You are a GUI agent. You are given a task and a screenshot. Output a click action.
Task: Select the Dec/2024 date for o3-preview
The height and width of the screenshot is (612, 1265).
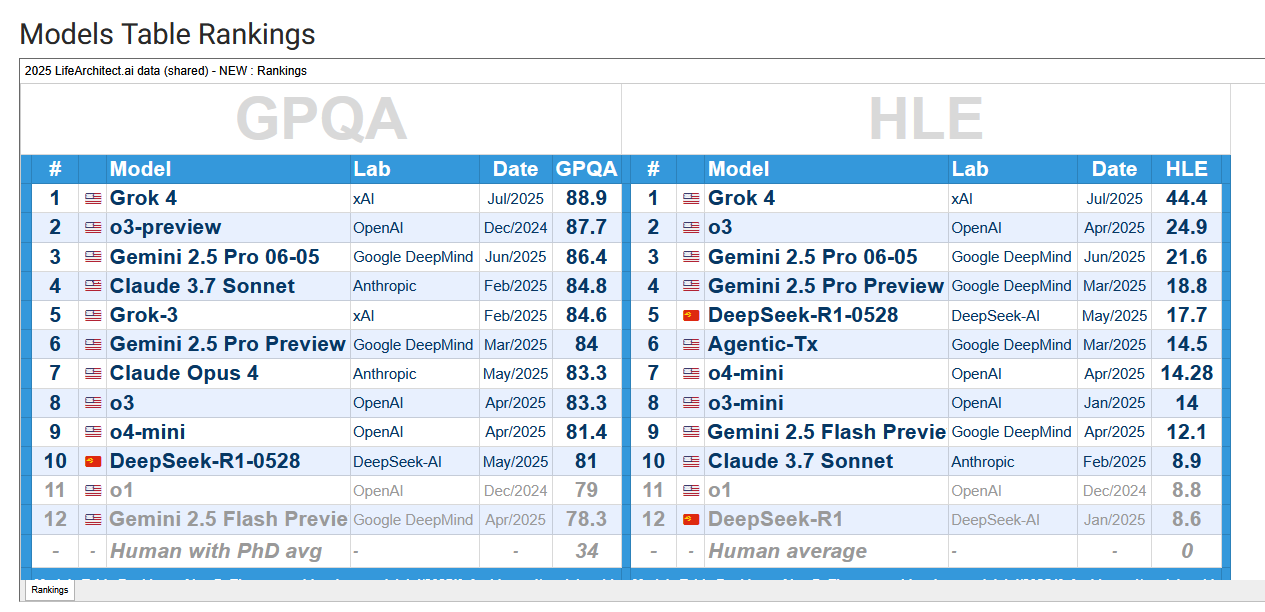click(x=516, y=228)
